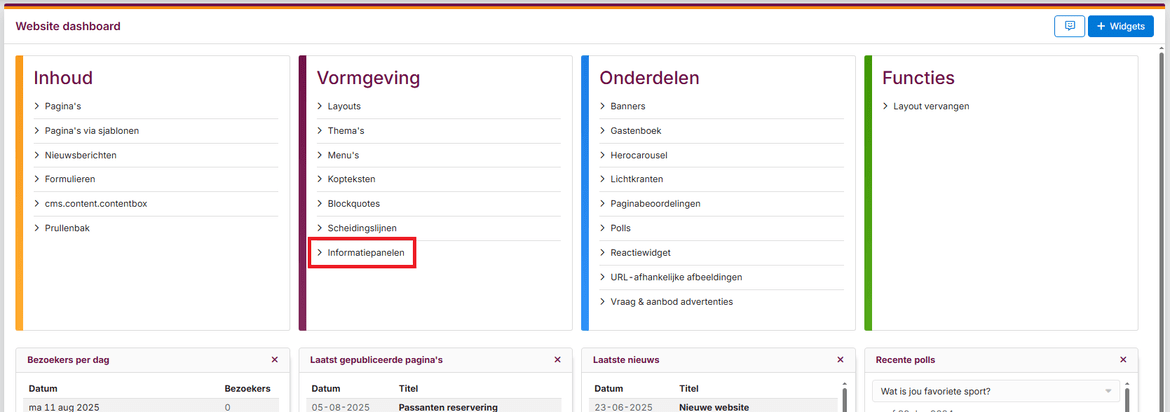Image resolution: width=1170 pixels, height=412 pixels.
Task: Close the Recente polls widget
Action: click(1124, 359)
